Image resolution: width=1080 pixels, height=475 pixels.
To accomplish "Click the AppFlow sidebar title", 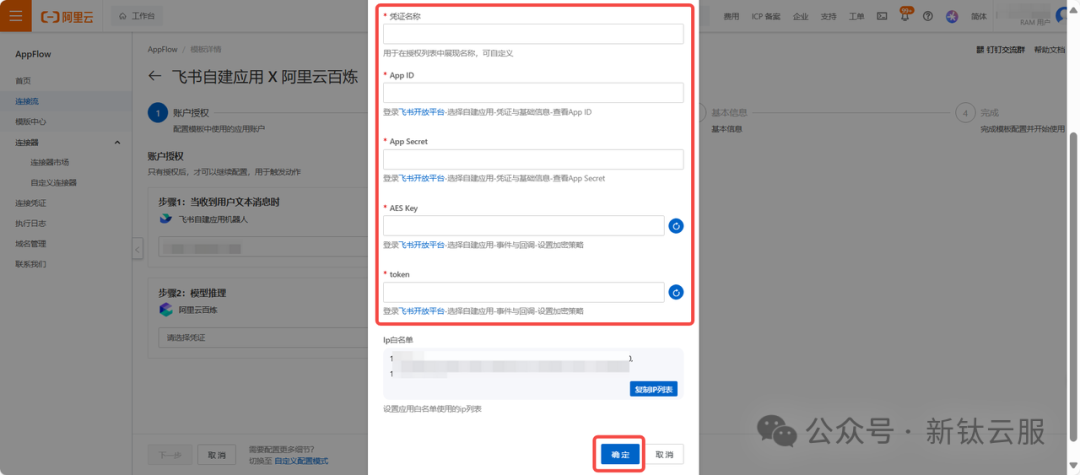I will pyautogui.click(x=33, y=54).
